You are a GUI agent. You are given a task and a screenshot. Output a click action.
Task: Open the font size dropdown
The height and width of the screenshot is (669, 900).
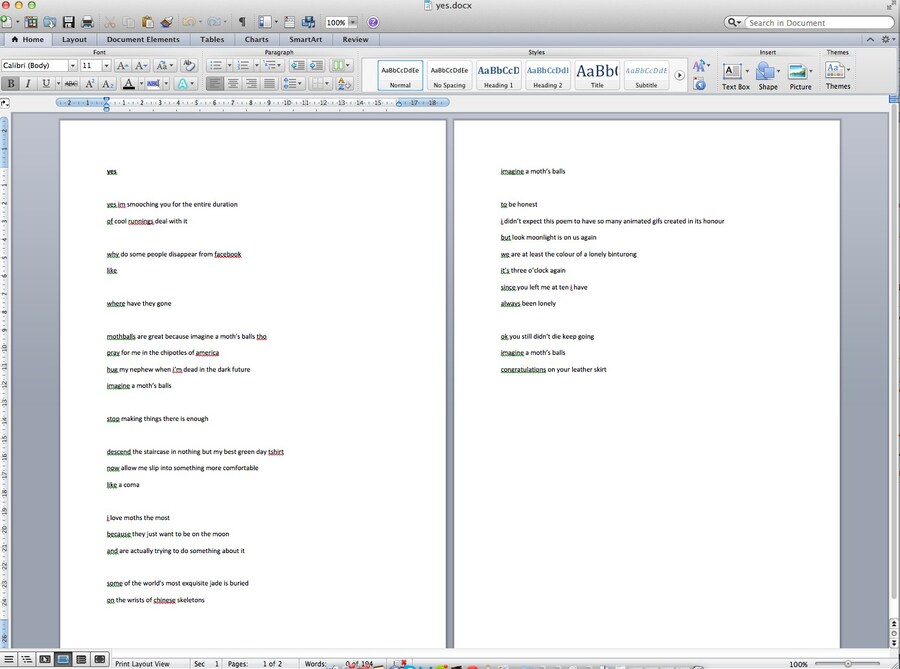click(x=104, y=65)
